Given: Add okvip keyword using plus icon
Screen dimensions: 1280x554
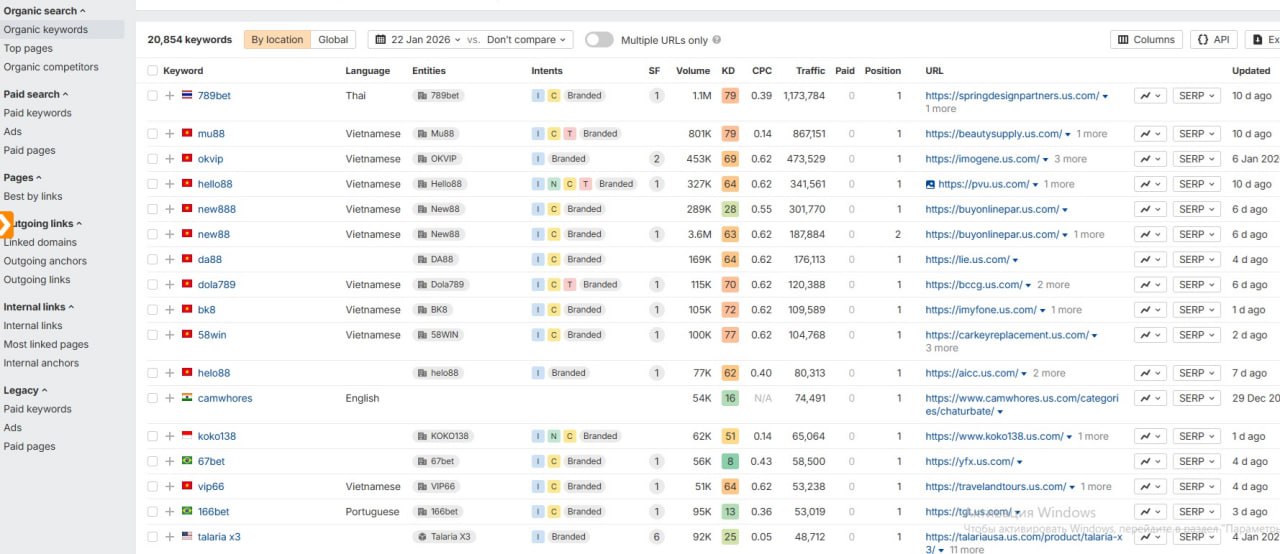Looking at the screenshot, I should tap(170, 159).
